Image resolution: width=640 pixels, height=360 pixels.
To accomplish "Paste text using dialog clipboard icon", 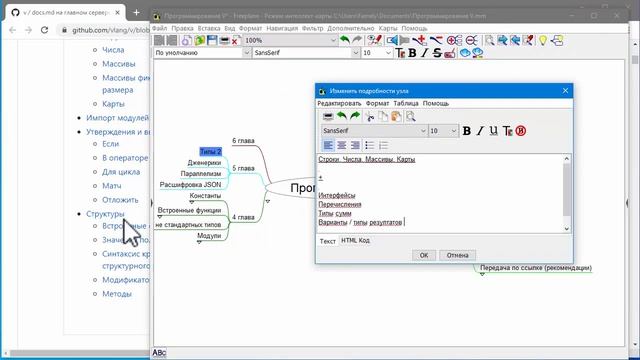I will point(396,117).
